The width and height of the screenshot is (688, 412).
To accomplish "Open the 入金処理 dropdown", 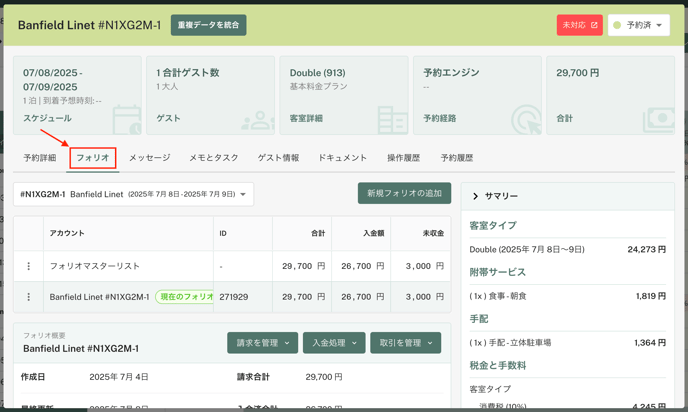I will pos(334,343).
